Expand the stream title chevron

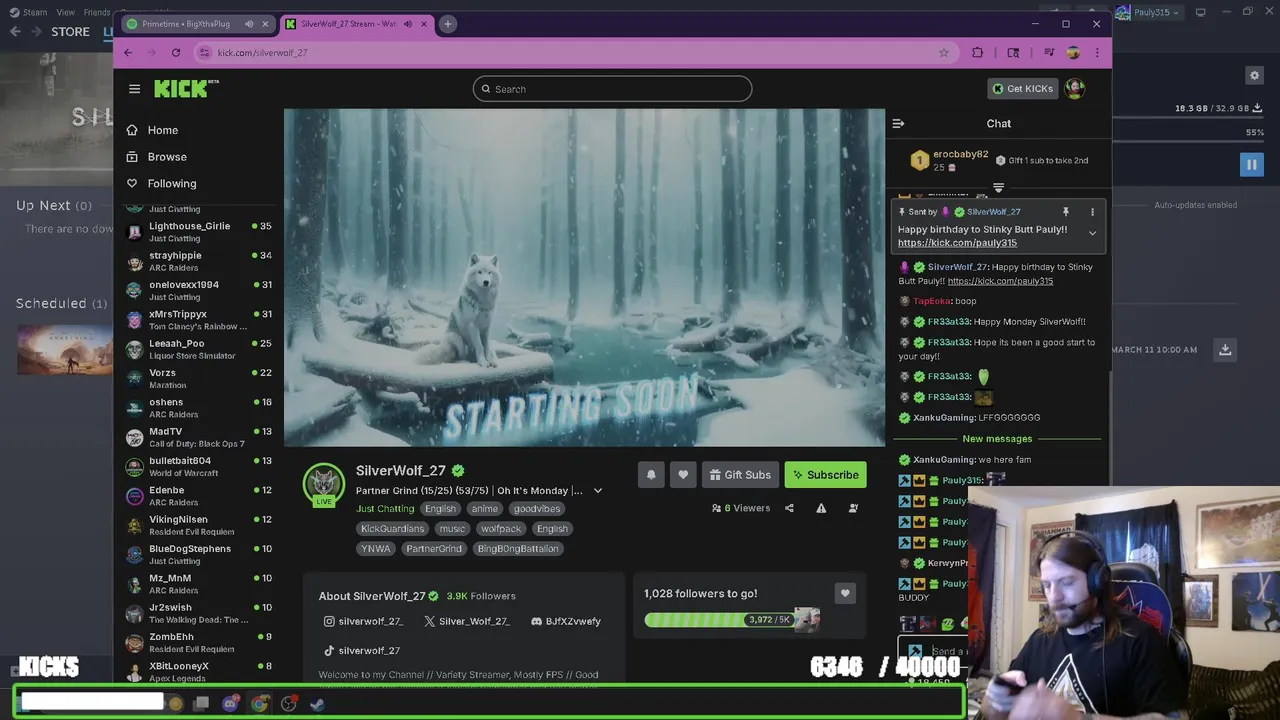598,491
